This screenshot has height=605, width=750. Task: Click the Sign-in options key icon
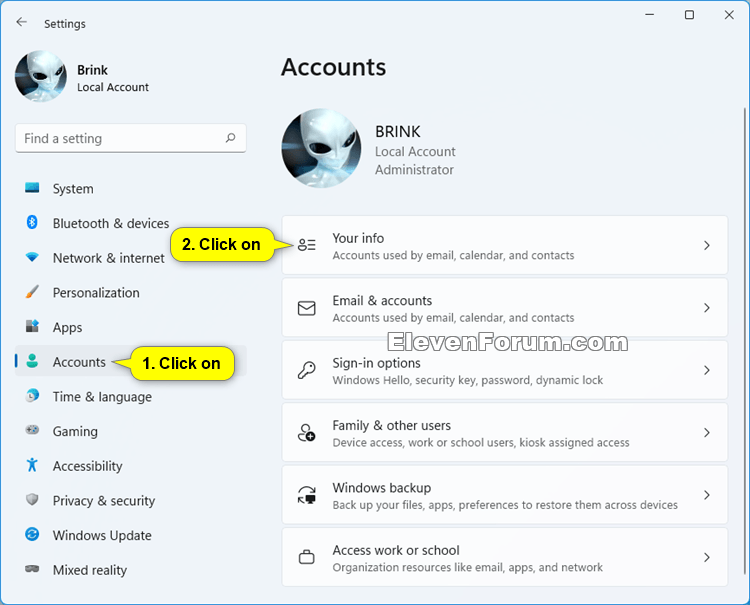(307, 370)
